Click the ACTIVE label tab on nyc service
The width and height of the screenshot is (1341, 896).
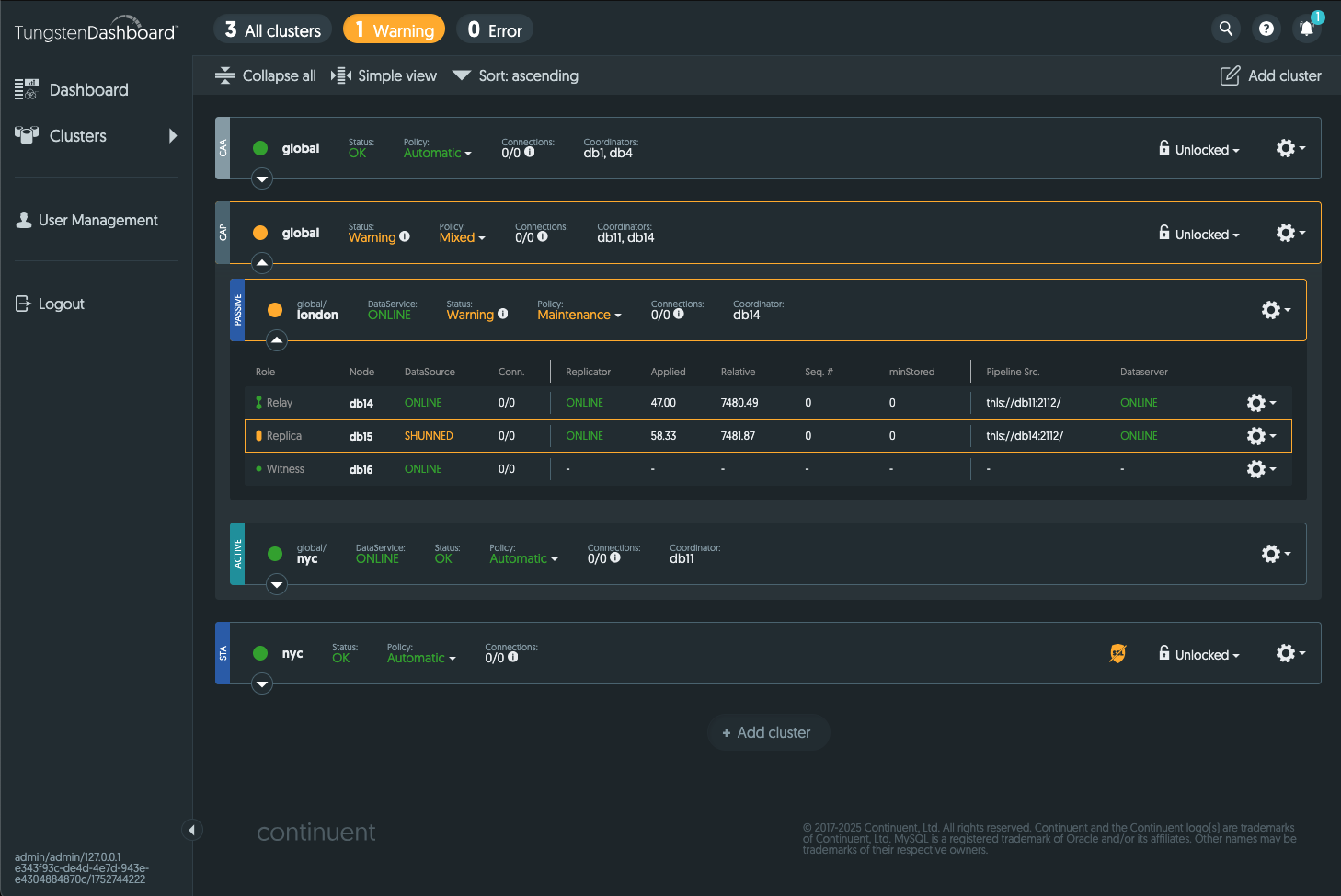pos(237,554)
